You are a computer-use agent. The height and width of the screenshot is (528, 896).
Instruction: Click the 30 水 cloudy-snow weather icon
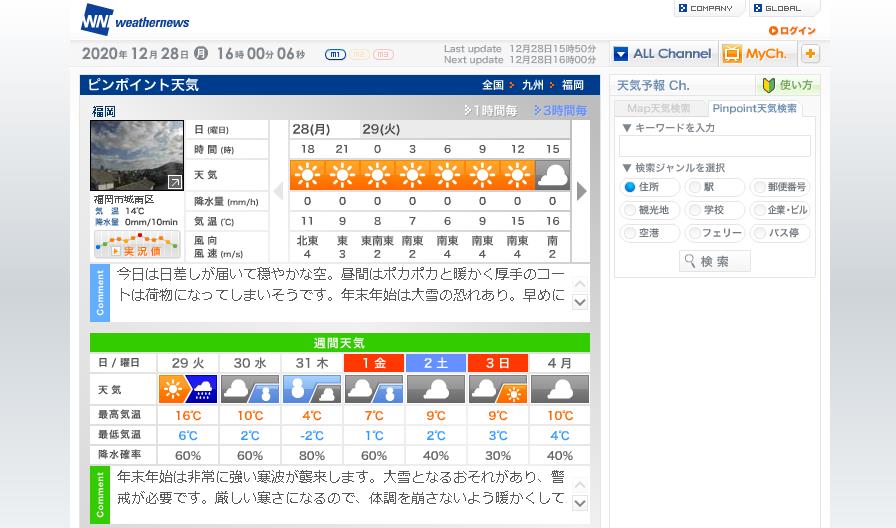pyautogui.click(x=250, y=390)
